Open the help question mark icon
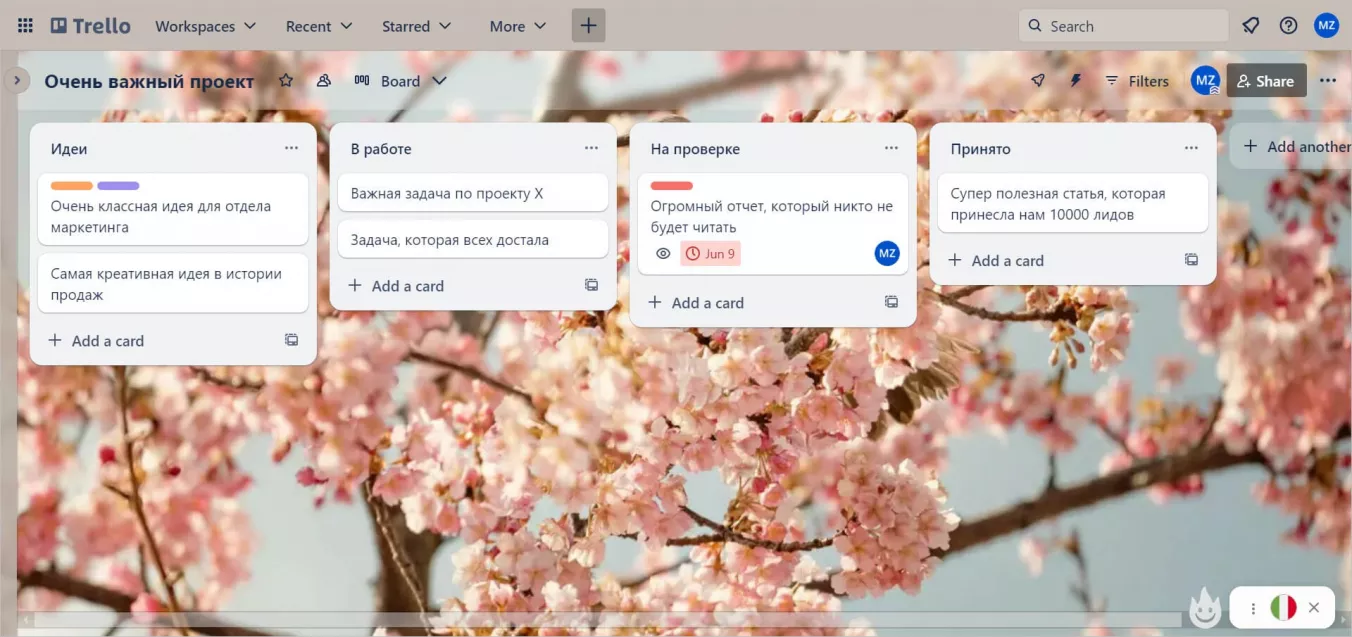Screen dimensions: 1352x637 click(1288, 26)
